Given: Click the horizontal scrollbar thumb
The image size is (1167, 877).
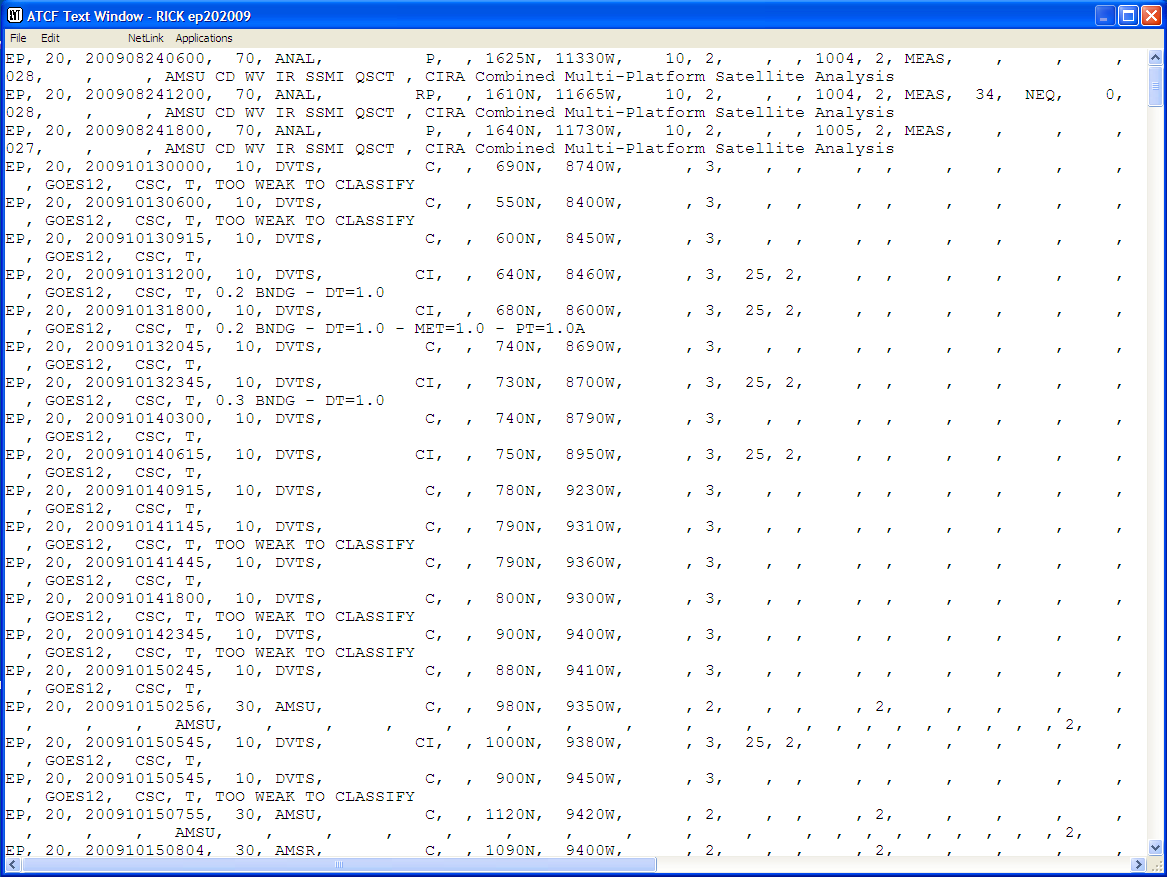Looking at the screenshot, I should click(x=340, y=864).
